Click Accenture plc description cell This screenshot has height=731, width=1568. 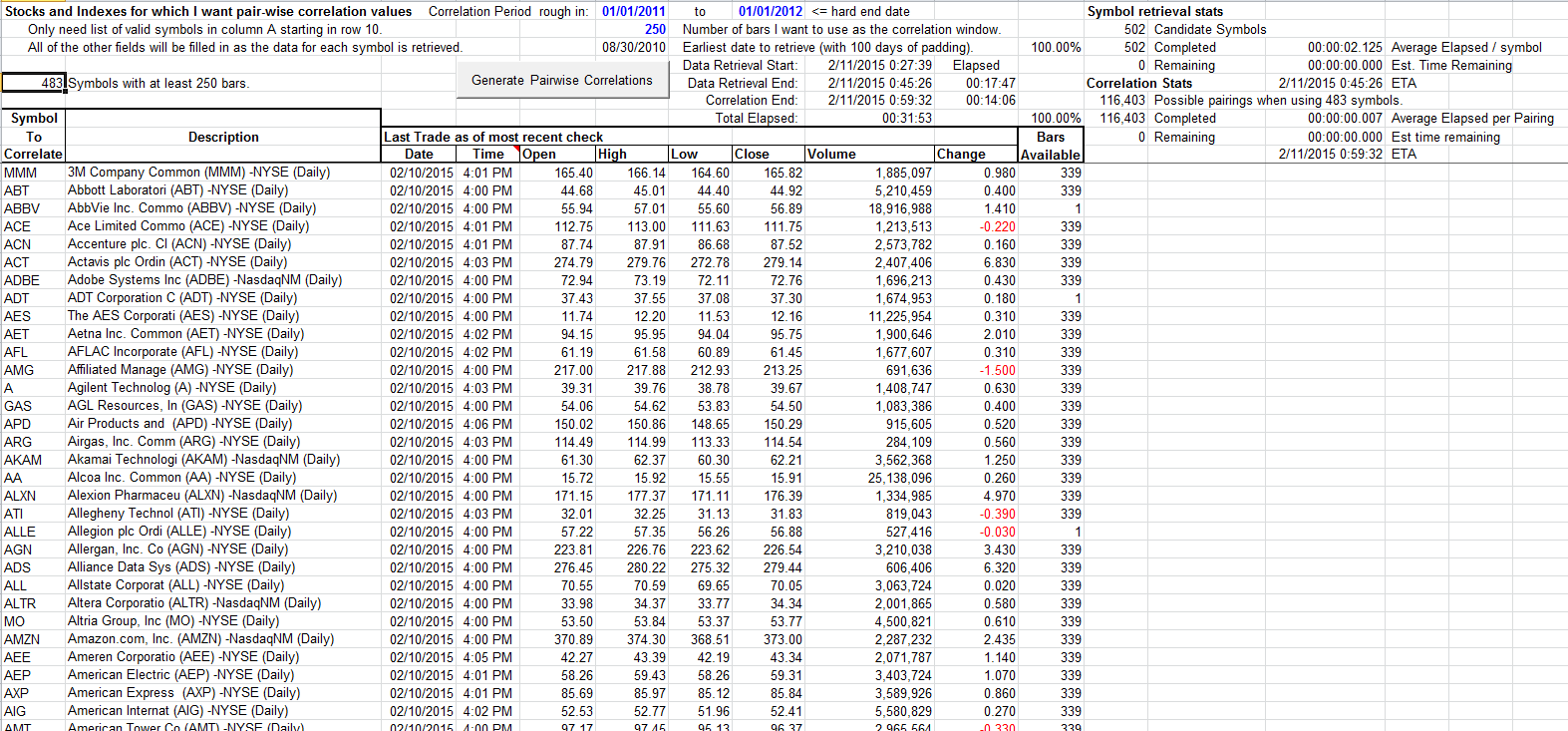223,244
